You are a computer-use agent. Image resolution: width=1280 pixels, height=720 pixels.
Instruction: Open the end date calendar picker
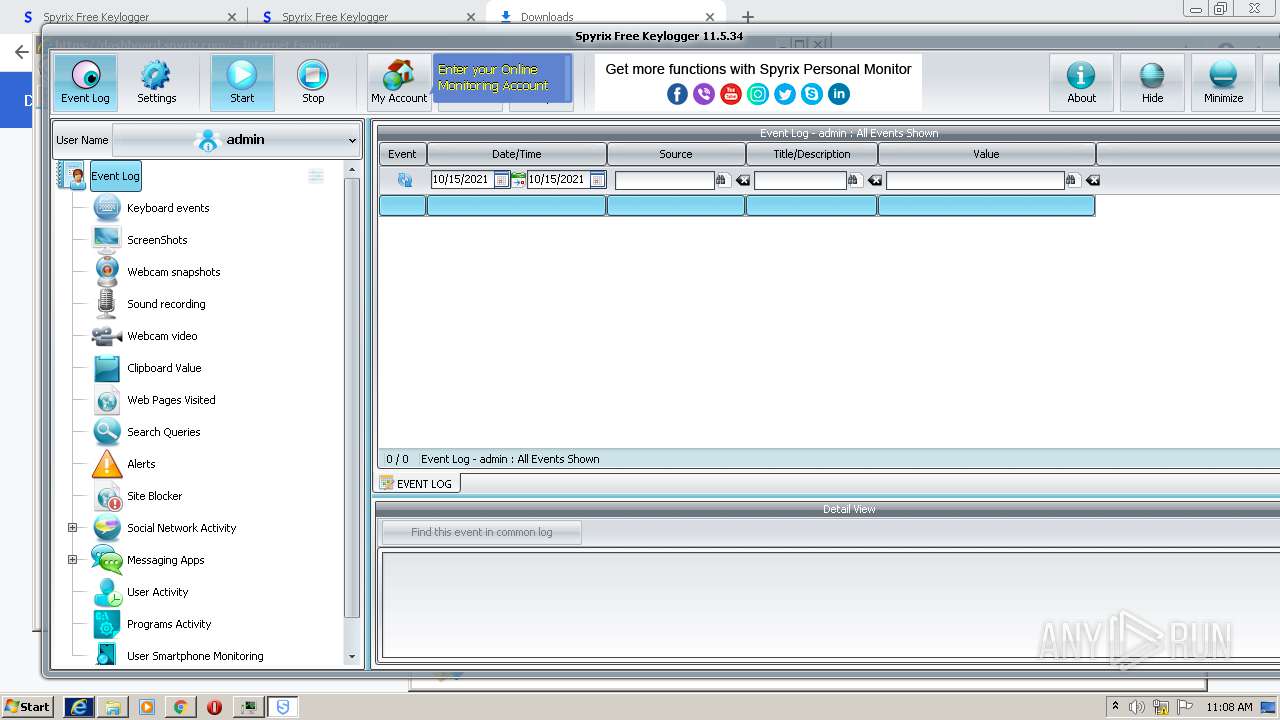pyautogui.click(x=597, y=180)
